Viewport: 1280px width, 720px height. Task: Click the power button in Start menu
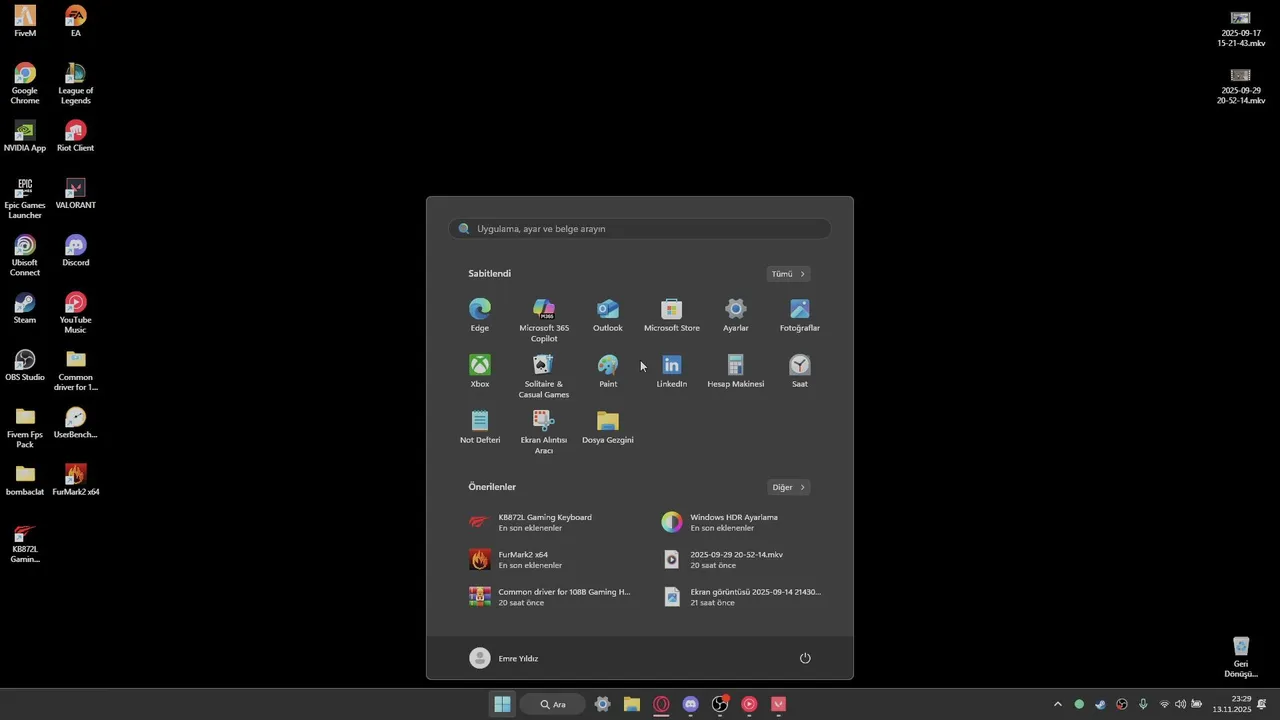click(x=805, y=658)
